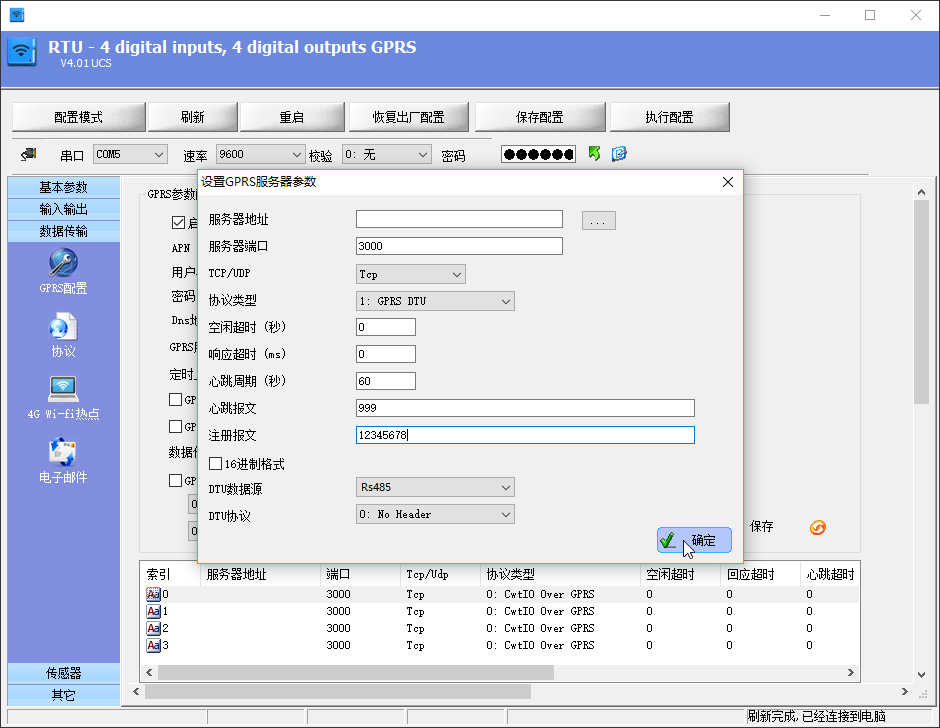This screenshot has height=728, width=940.
Task: Open the 串口 COM5 dropdown
Action: tap(130, 154)
